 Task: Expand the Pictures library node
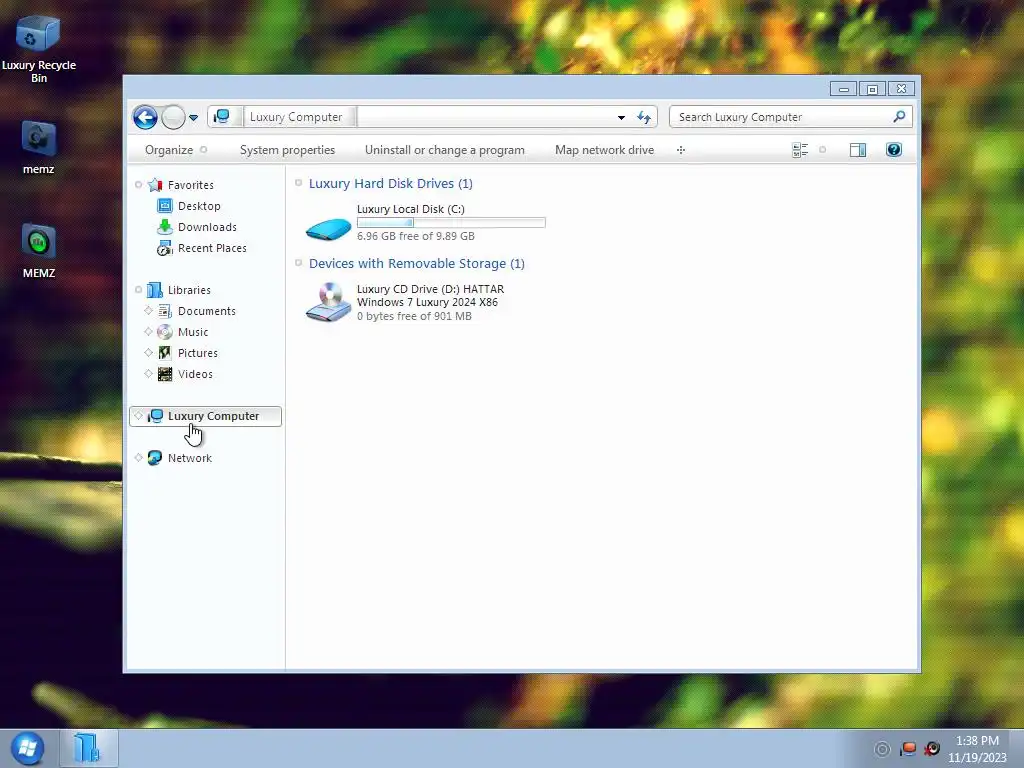pyautogui.click(x=148, y=353)
